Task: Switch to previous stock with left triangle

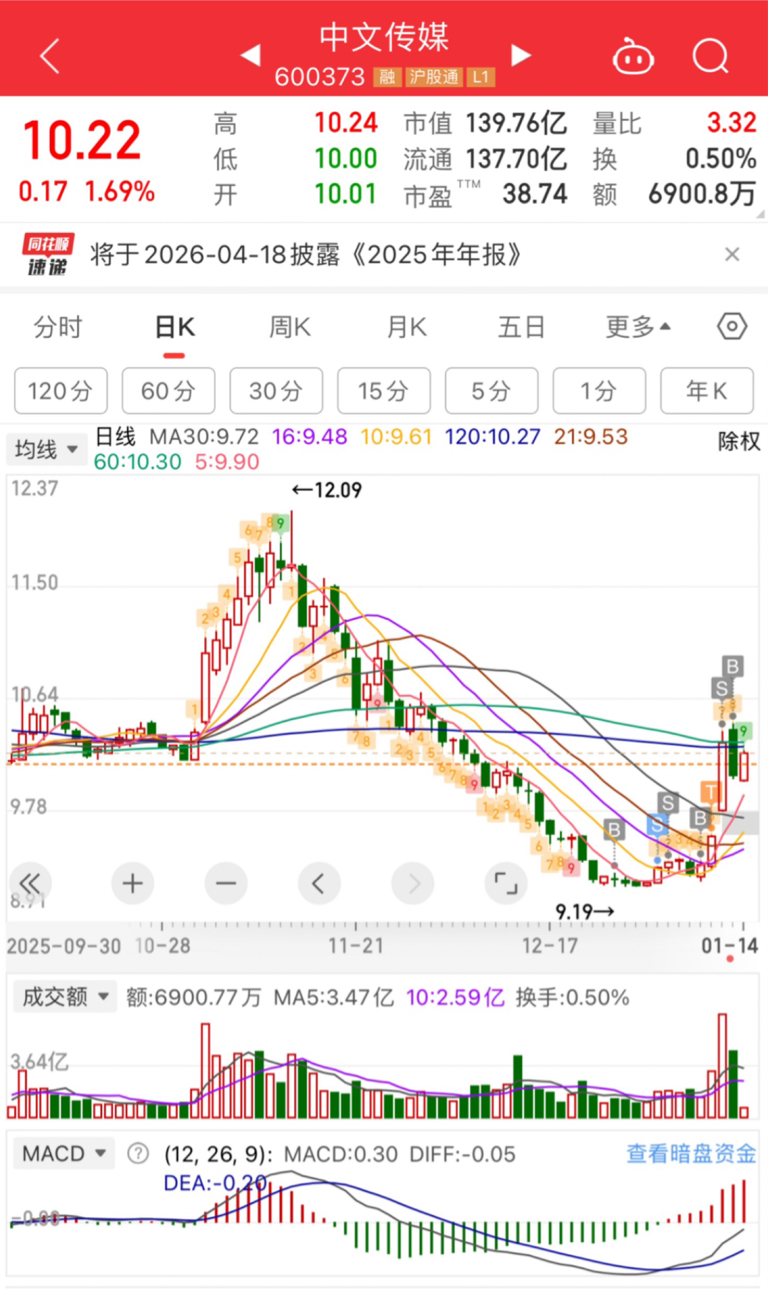Action: pos(250,55)
